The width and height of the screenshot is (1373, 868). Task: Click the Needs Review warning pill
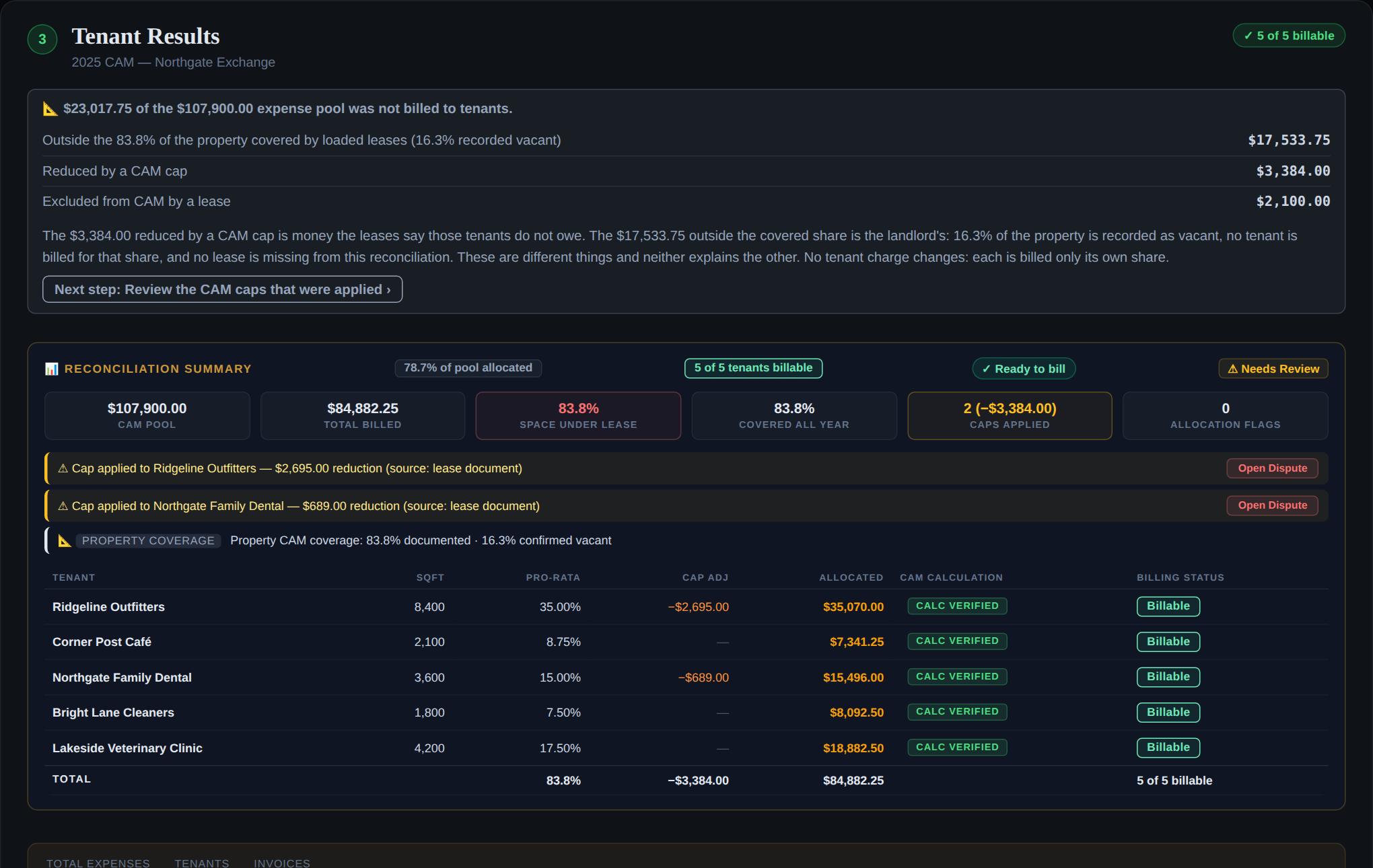coord(1273,369)
